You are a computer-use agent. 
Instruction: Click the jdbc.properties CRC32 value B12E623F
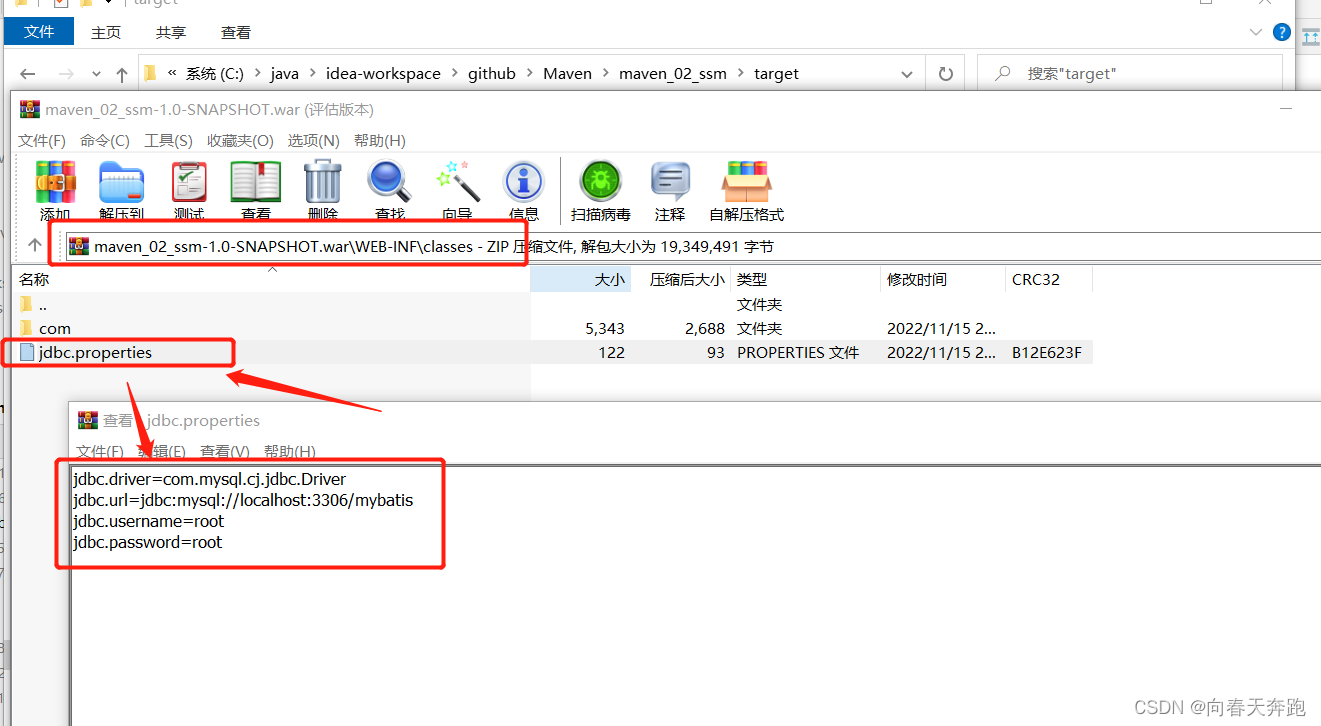(x=1047, y=352)
